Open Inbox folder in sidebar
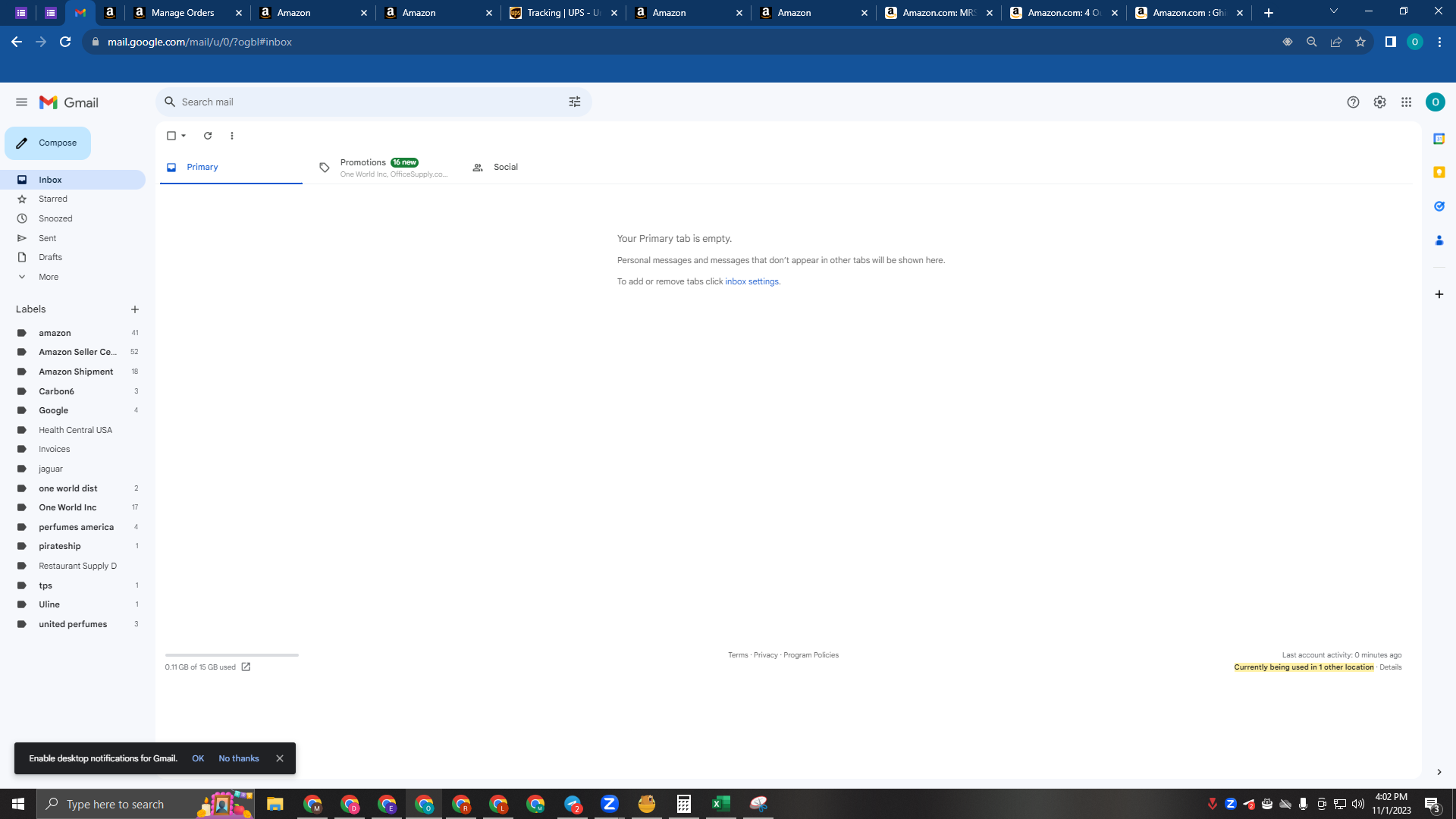 pos(73,180)
